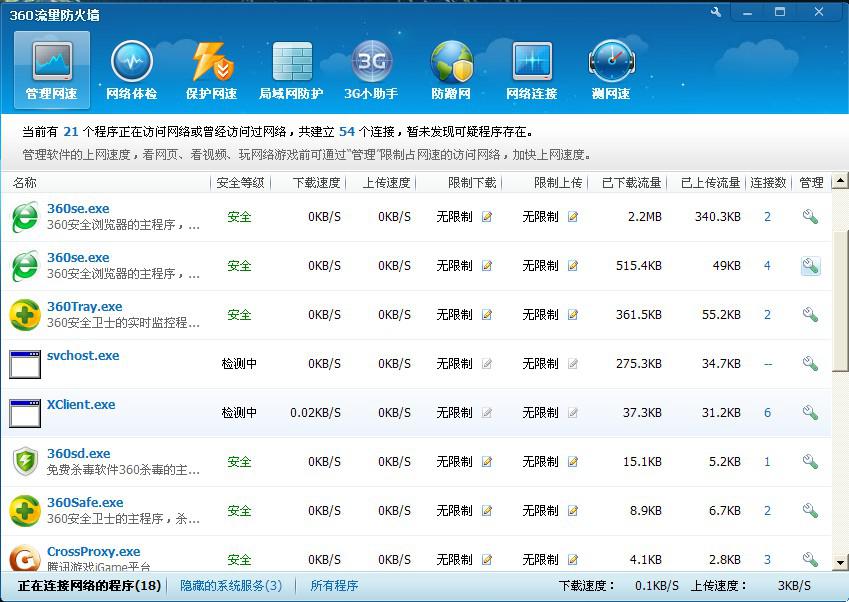Click wrench settings icon in title bar
Screen dimensions: 849x602
pyautogui.click(x=716, y=12)
